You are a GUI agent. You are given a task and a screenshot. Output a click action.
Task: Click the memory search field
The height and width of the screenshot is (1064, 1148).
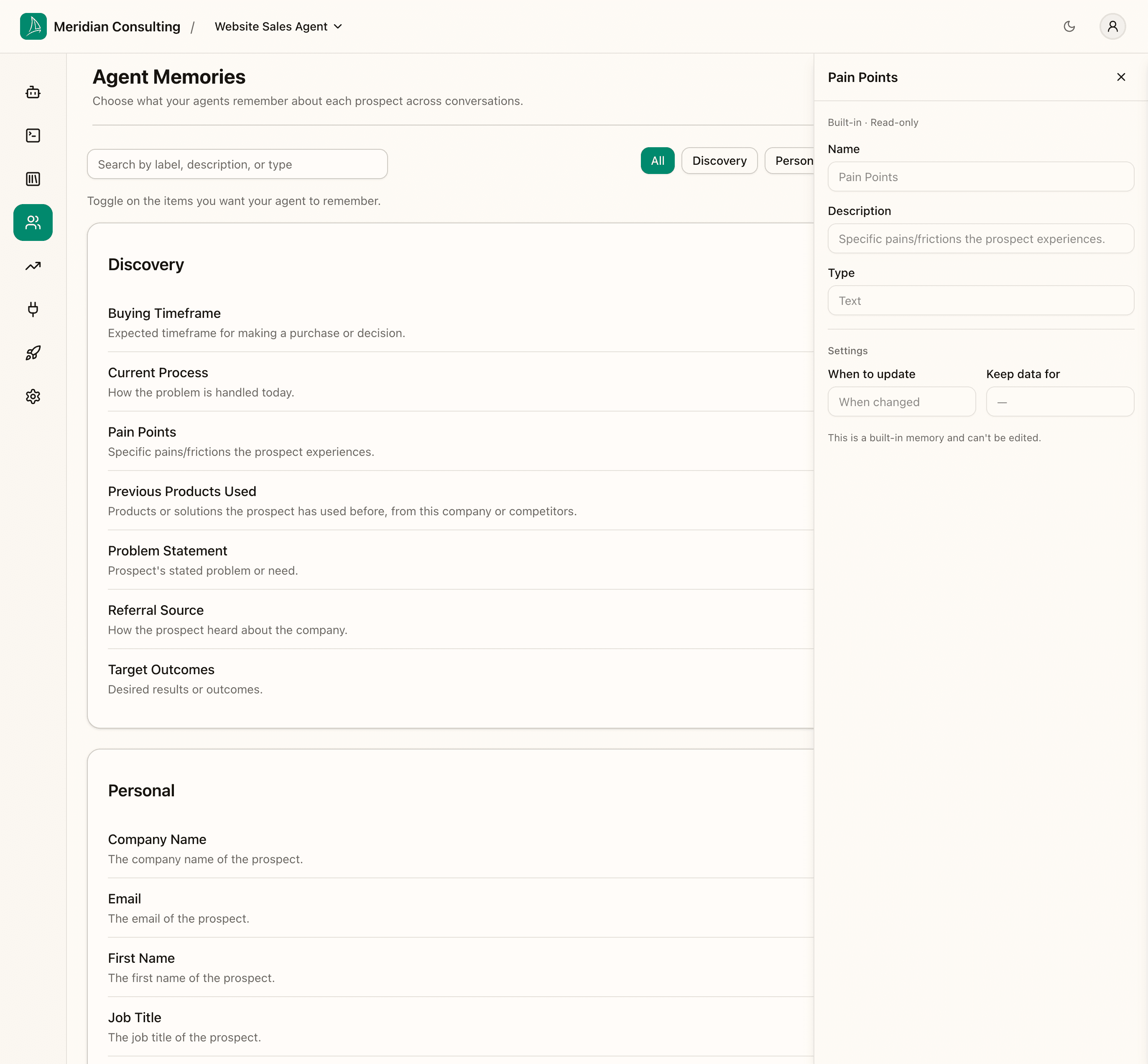click(237, 164)
